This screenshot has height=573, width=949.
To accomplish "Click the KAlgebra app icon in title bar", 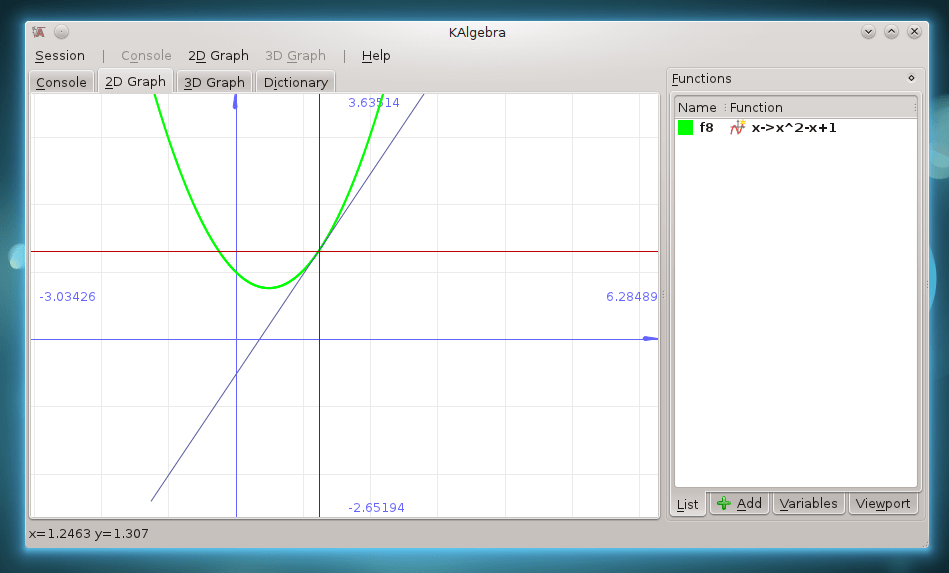I will click(x=39, y=32).
